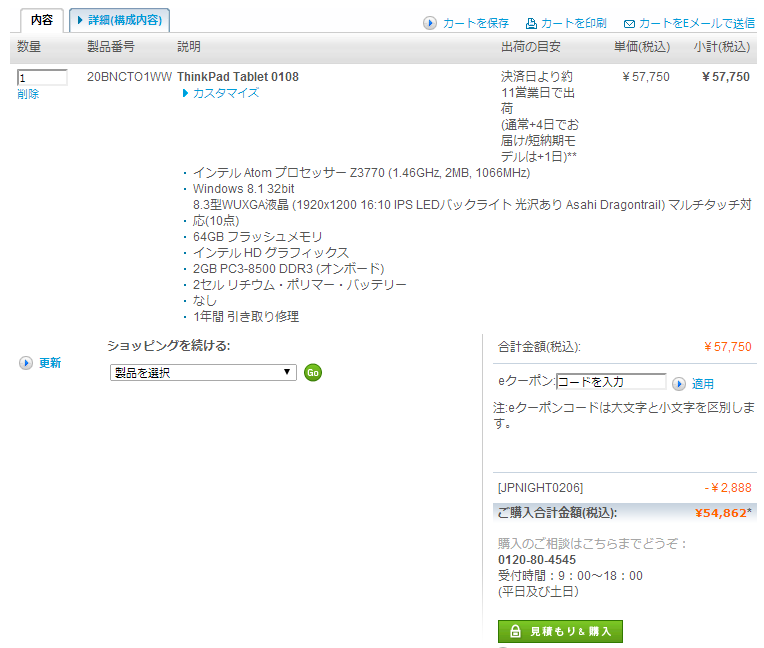Open カスタマイズ for ThinkPad Tablet
The width and height of the screenshot is (764, 648).
click(x=225, y=93)
